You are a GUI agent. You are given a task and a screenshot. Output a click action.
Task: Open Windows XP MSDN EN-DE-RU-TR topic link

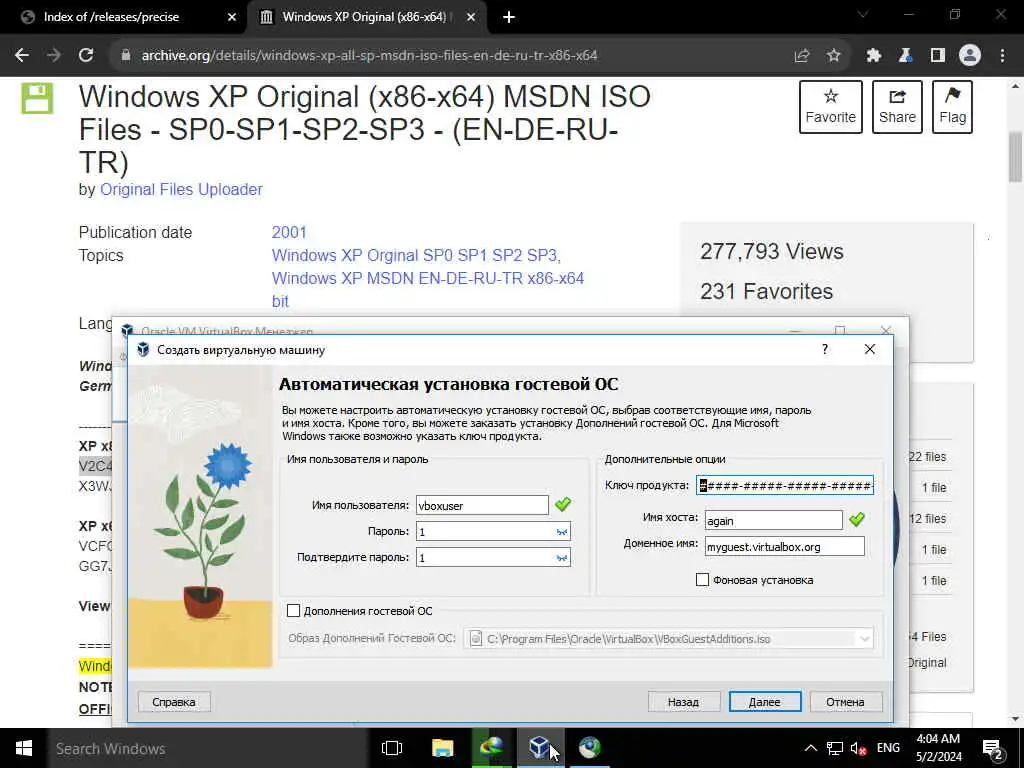click(428, 289)
